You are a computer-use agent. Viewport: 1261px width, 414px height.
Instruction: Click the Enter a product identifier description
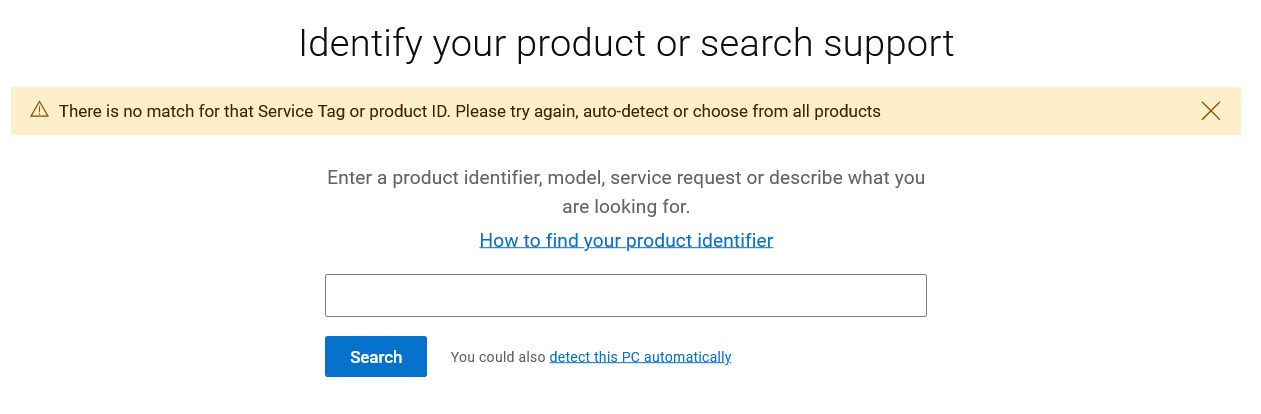[626, 192]
